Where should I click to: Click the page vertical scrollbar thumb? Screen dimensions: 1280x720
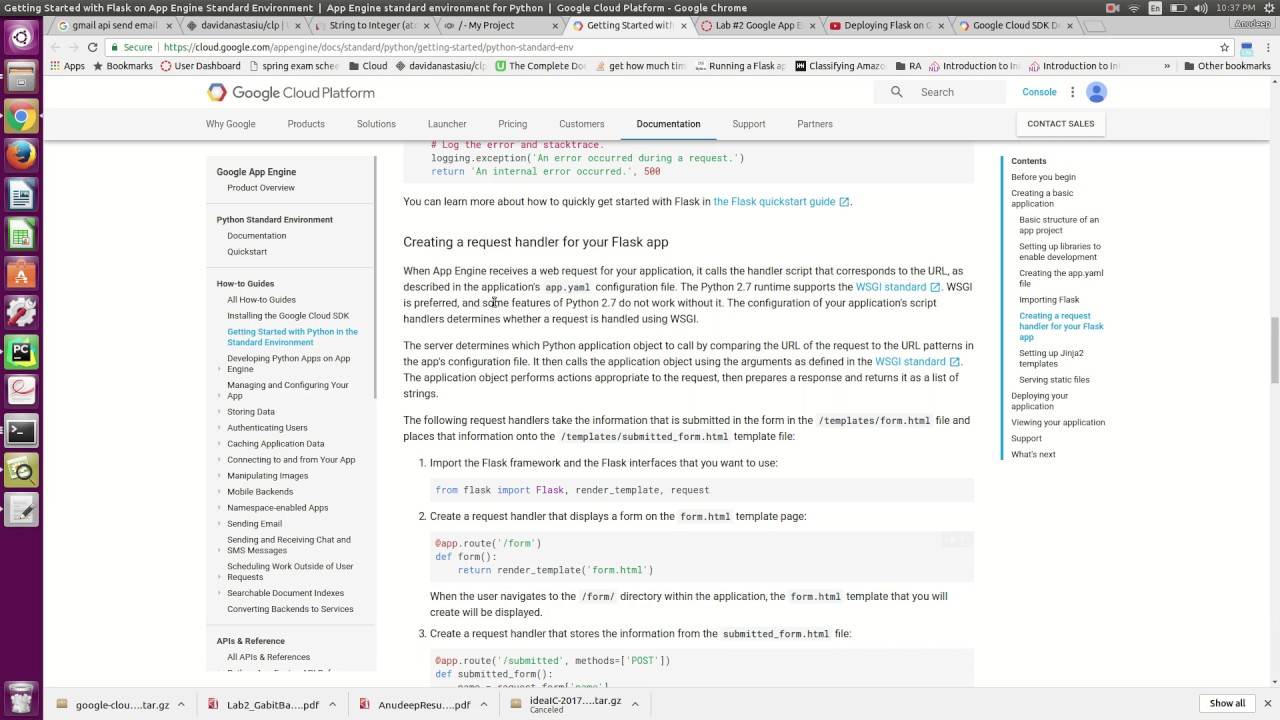[1274, 349]
